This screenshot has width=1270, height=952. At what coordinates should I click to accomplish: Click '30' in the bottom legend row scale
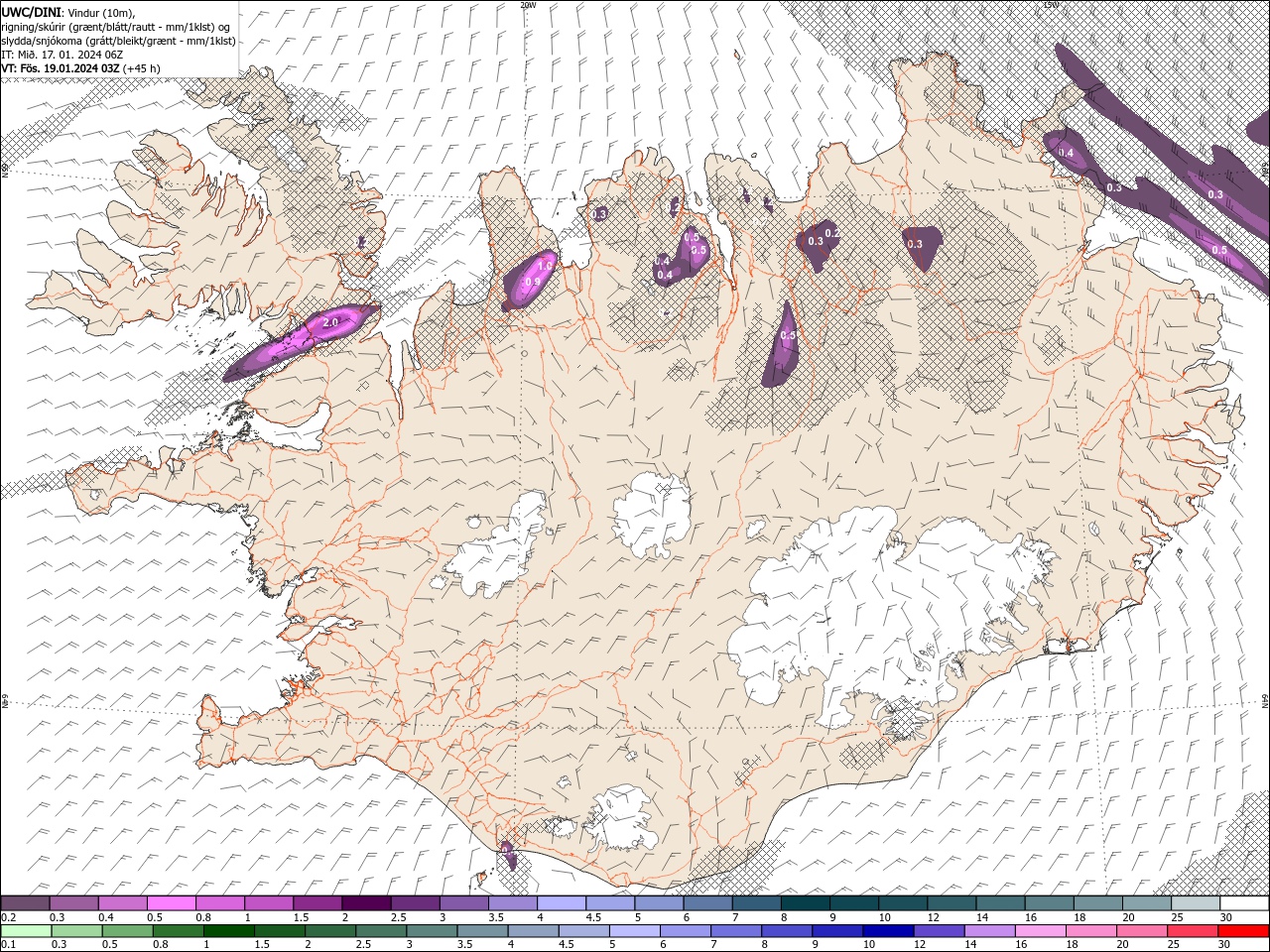pos(1225,945)
